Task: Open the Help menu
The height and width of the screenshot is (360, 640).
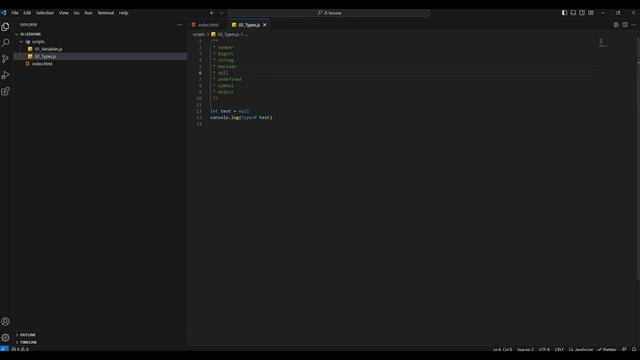Action: tap(123, 13)
